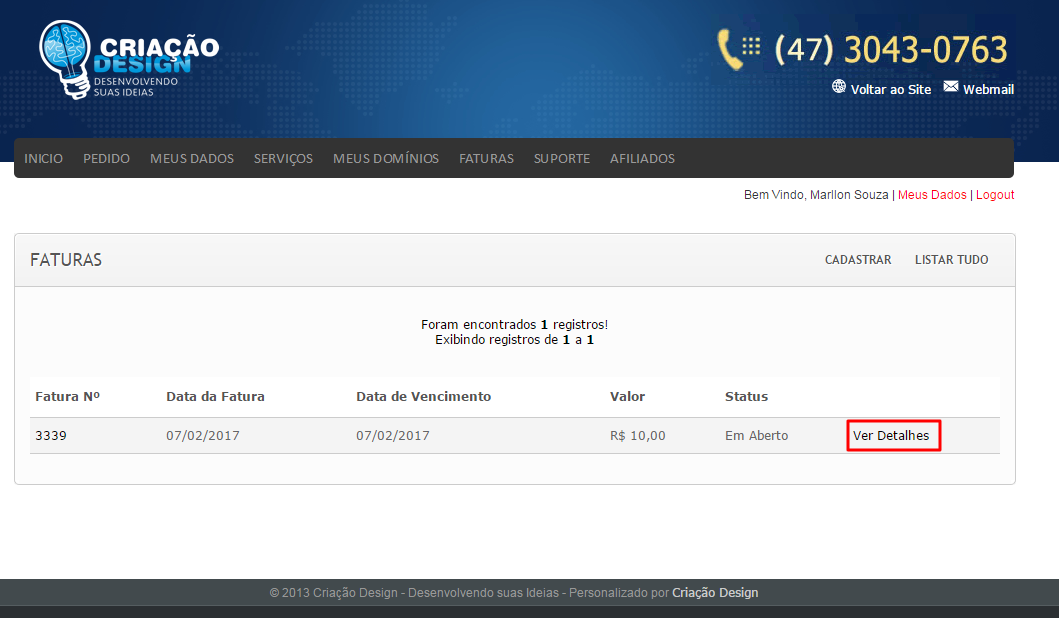Image resolution: width=1059 pixels, height=618 pixels.
Task: Open the Voltar ao Site link
Action: [890, 89]
